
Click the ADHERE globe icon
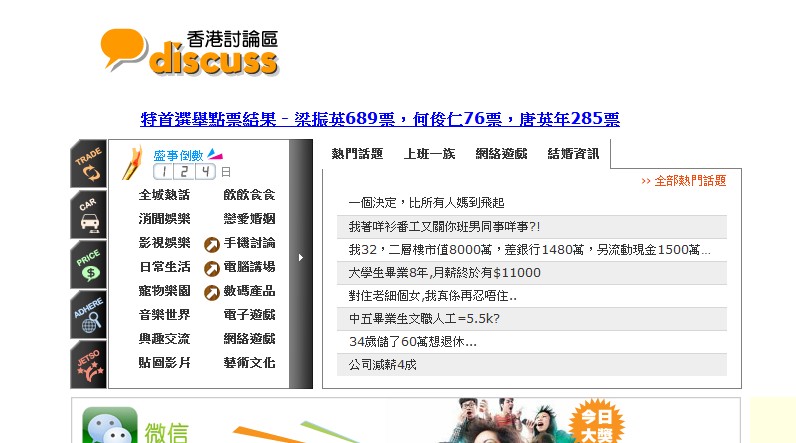(89, 314)
